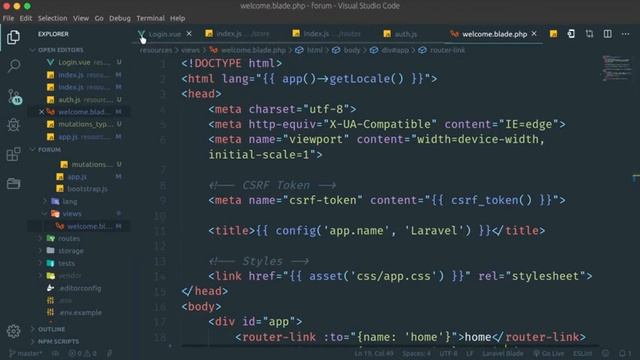This screenshot has height=360, width=640.
Task: Expand the tests folder
Action: click(x=66, y=263)
